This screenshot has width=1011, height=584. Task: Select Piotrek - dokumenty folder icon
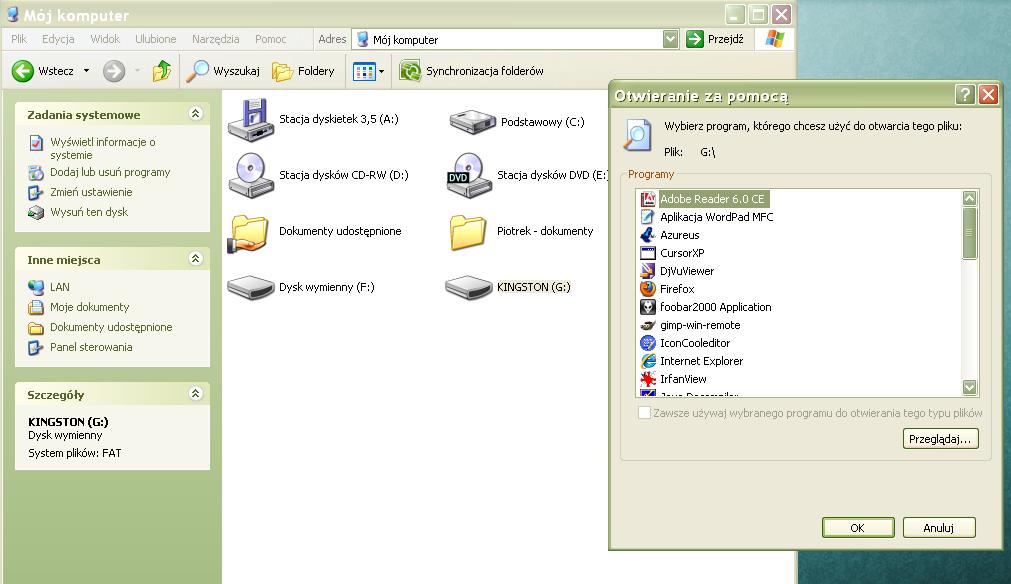tap(468, 232)
